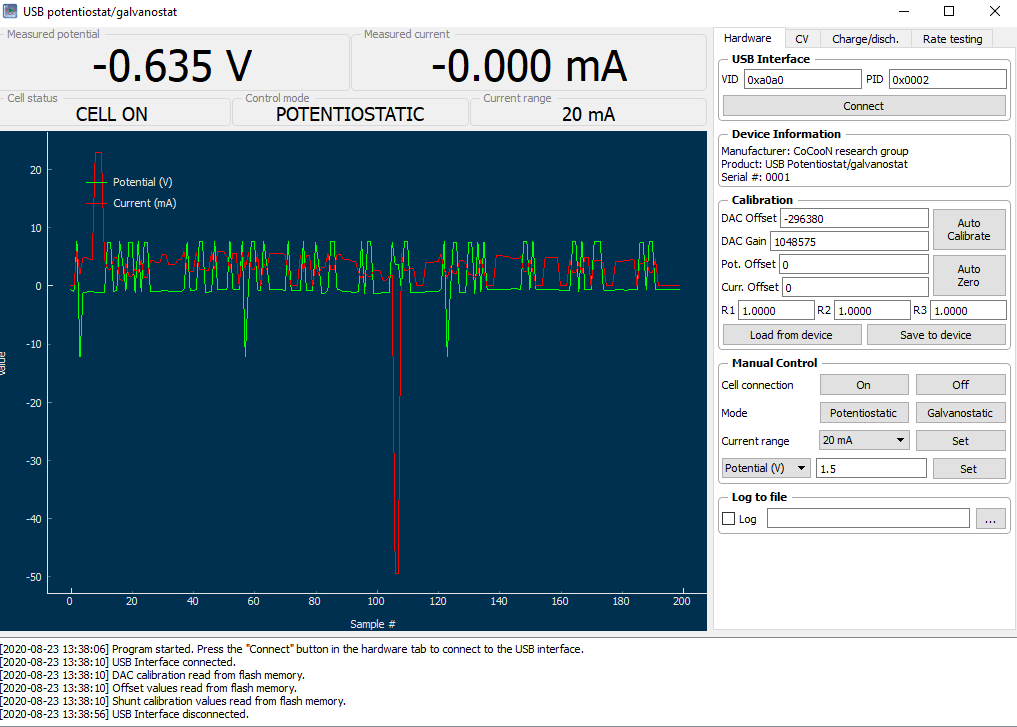Click red Current (mA) legend line
This screenshot has width=1017, height=727.
96,203
